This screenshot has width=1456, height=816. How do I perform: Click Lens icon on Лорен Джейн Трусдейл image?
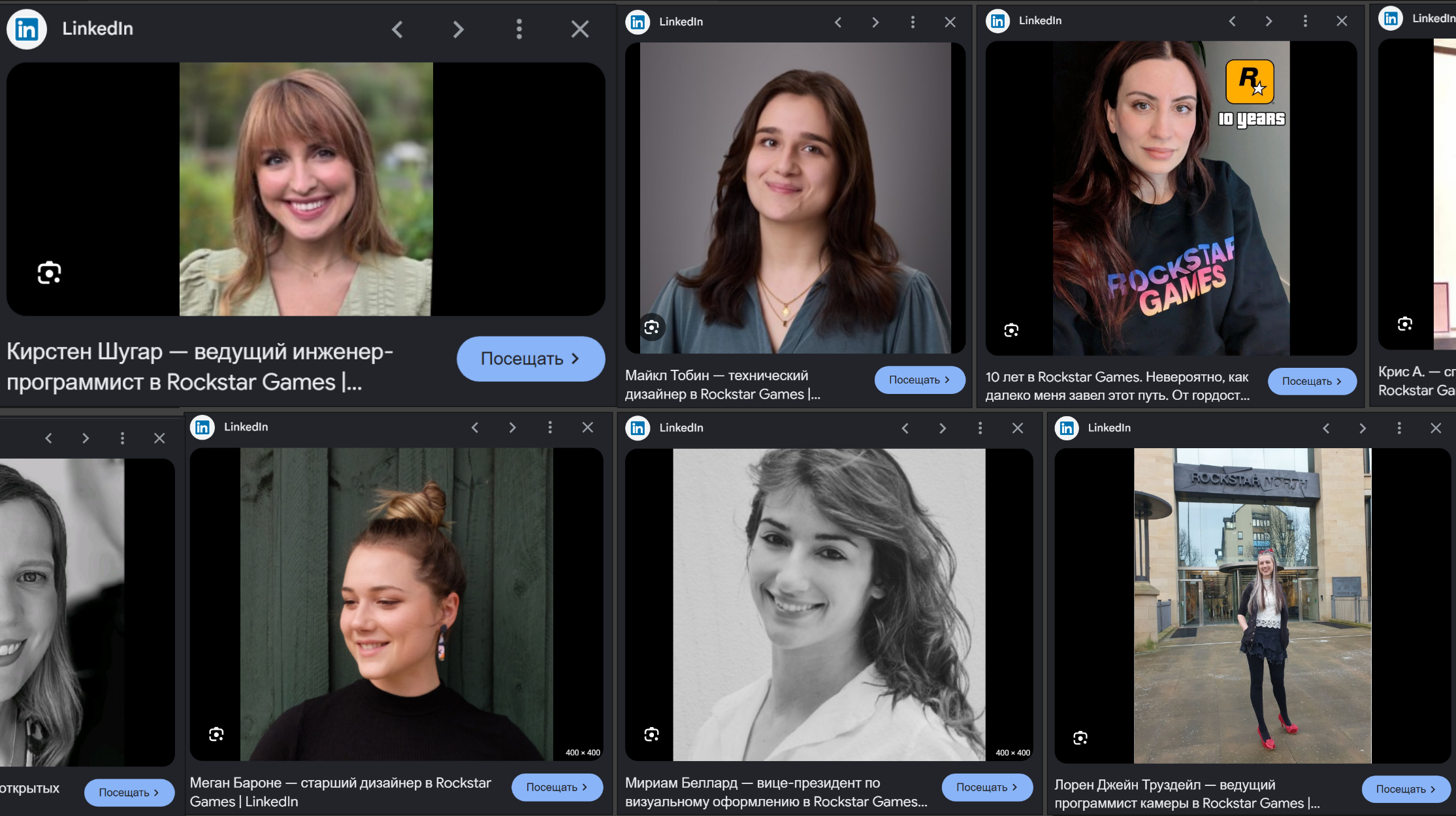pyautogui.click(x=1080, y=738)
